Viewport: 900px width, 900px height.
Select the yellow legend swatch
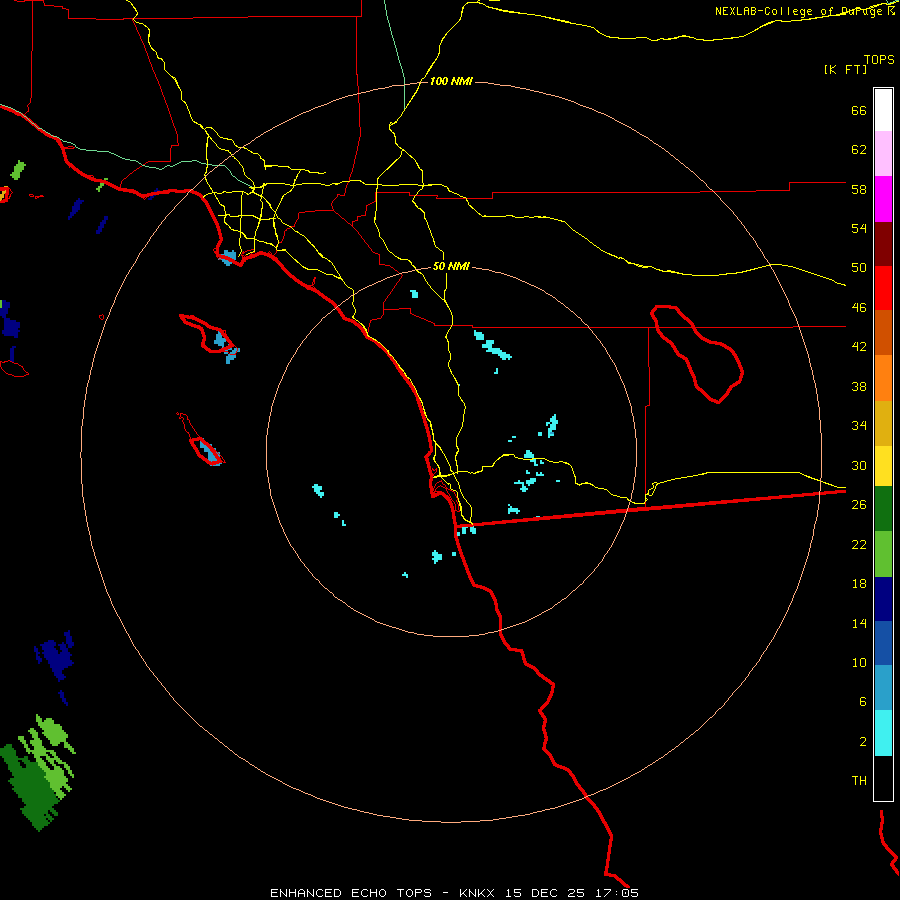[x=883, y=466]
